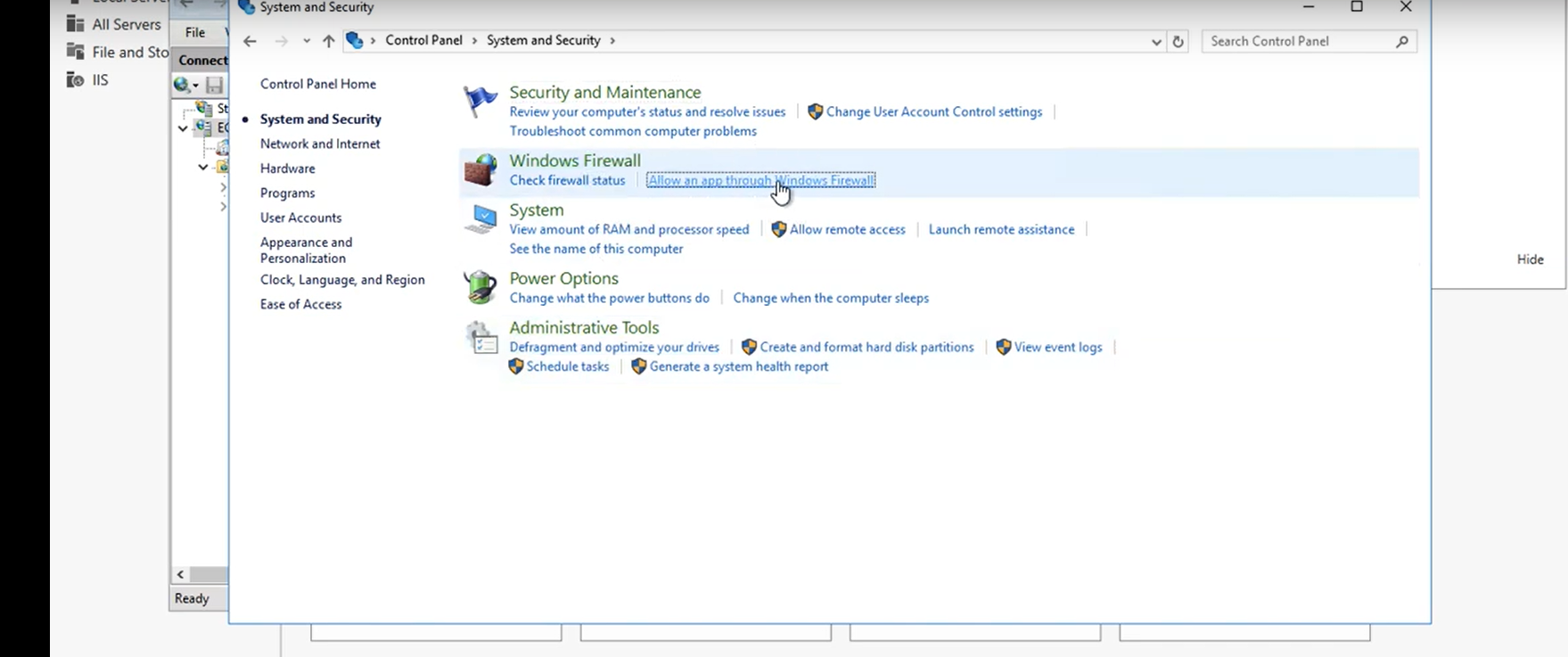
Task: Click Change what the power buttons do
Action: (609, 298)
